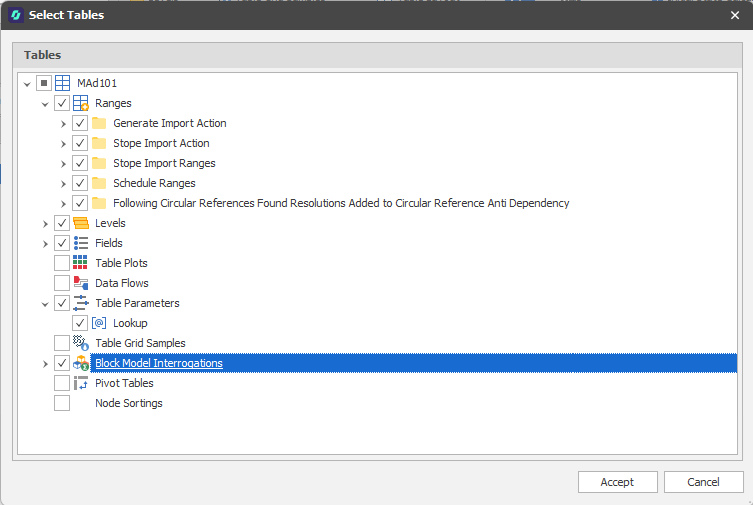
Task: Toggle the Table Grid Samples checkbox
Action: click(62, 343)
